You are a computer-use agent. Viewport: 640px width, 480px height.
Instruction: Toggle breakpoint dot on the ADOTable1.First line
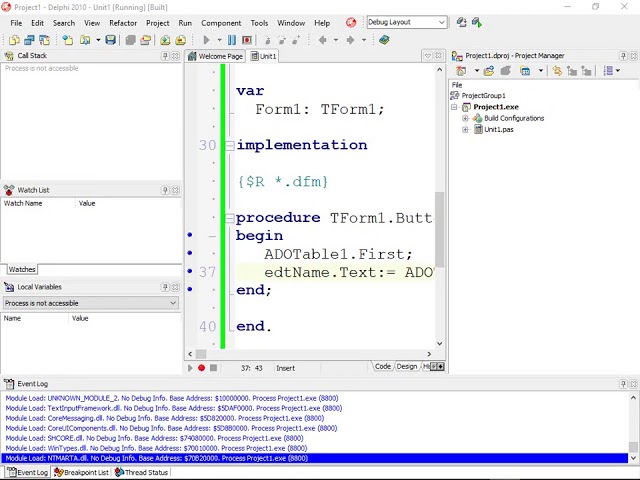[190, 253]
